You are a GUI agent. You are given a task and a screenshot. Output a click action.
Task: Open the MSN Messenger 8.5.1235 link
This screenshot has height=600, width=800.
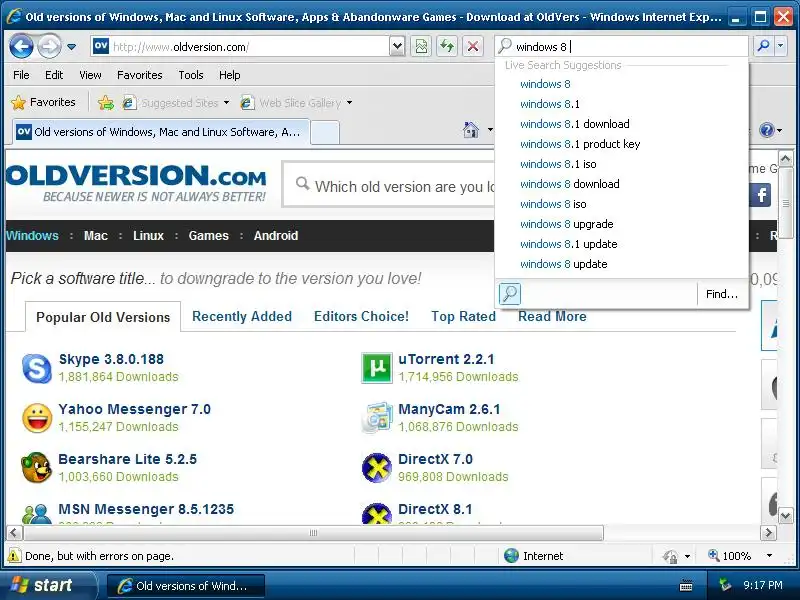(146, 509)
